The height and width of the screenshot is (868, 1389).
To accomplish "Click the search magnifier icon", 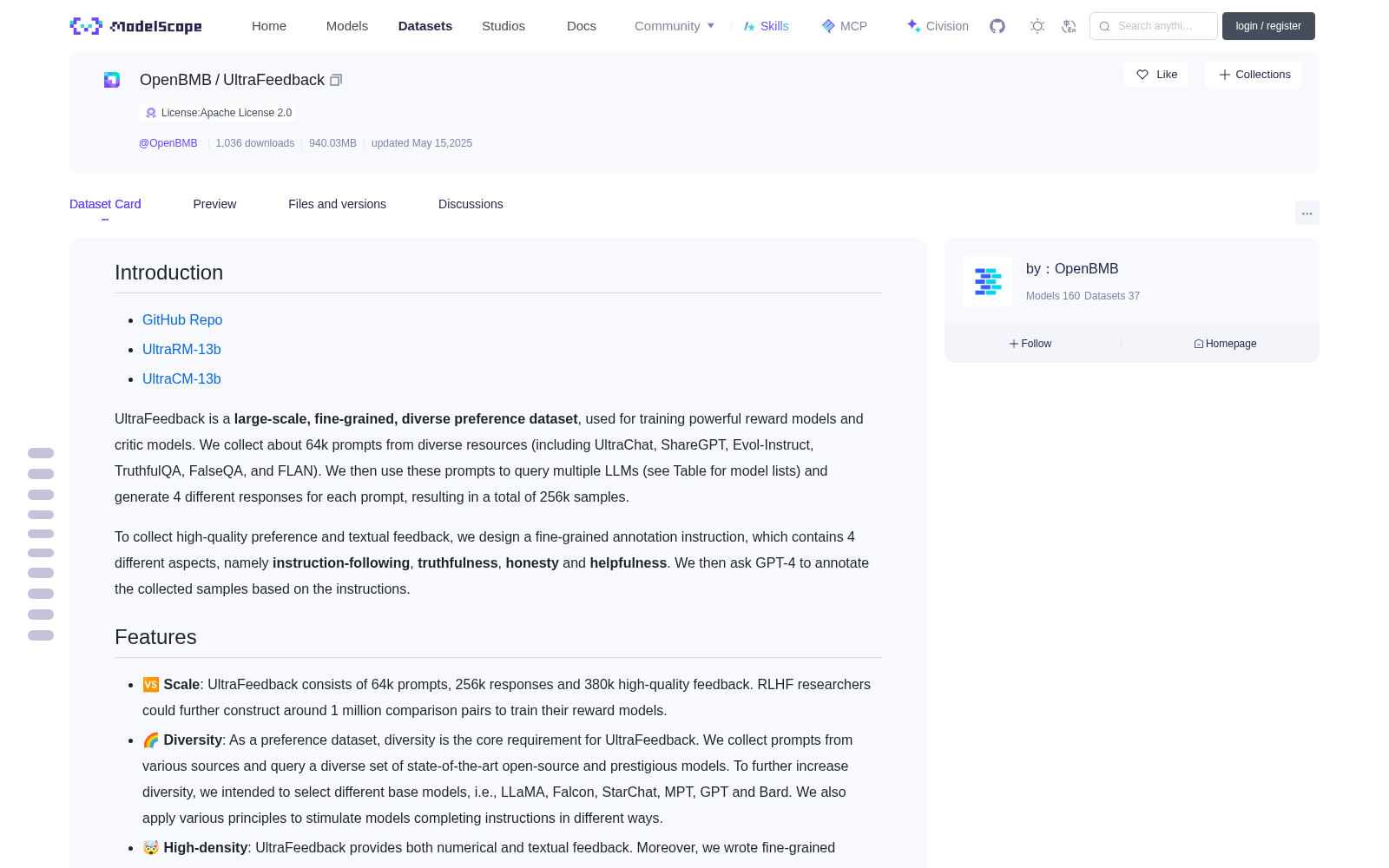I will 1104,26.
